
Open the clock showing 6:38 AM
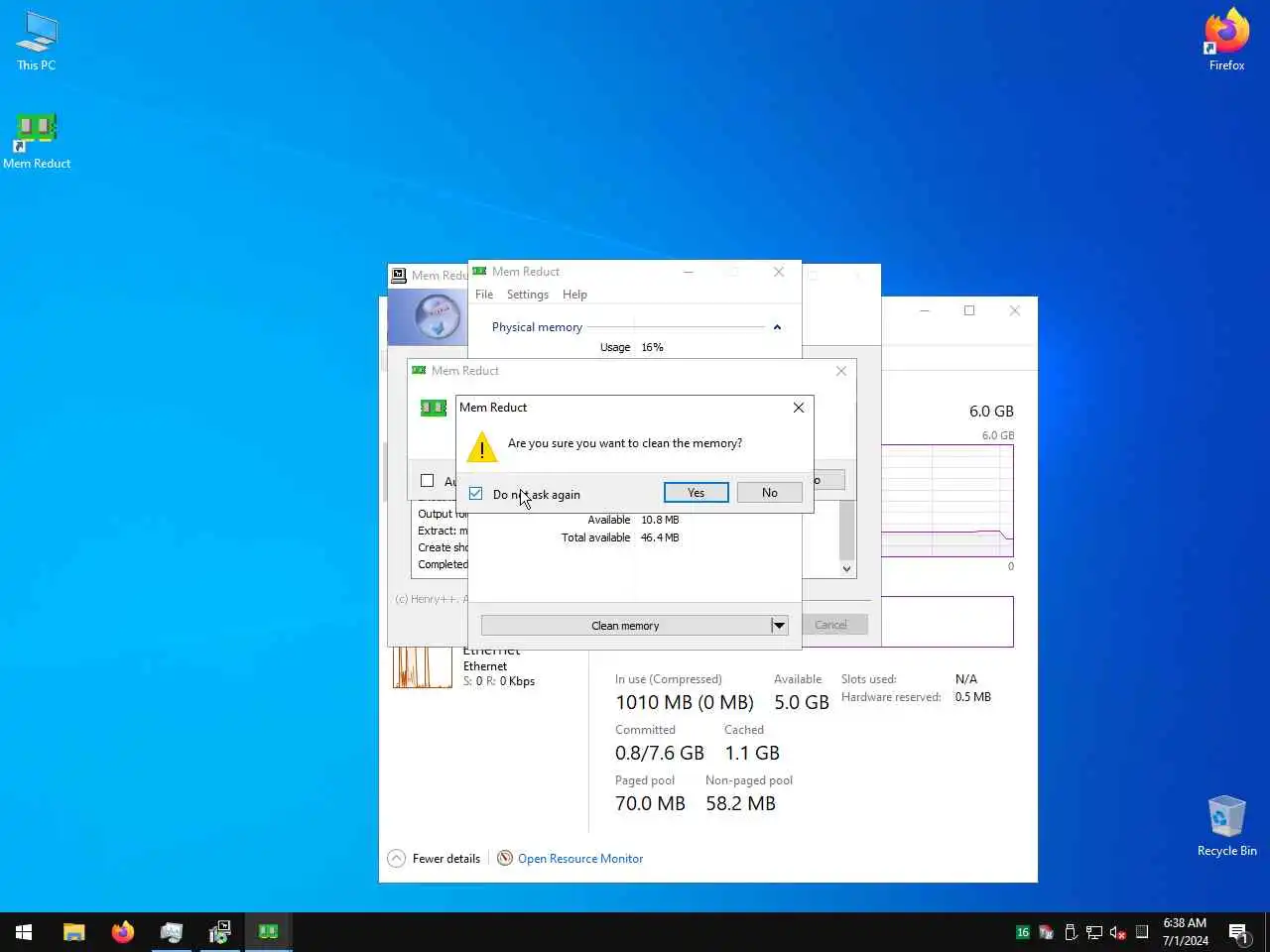pos(1185,932)
